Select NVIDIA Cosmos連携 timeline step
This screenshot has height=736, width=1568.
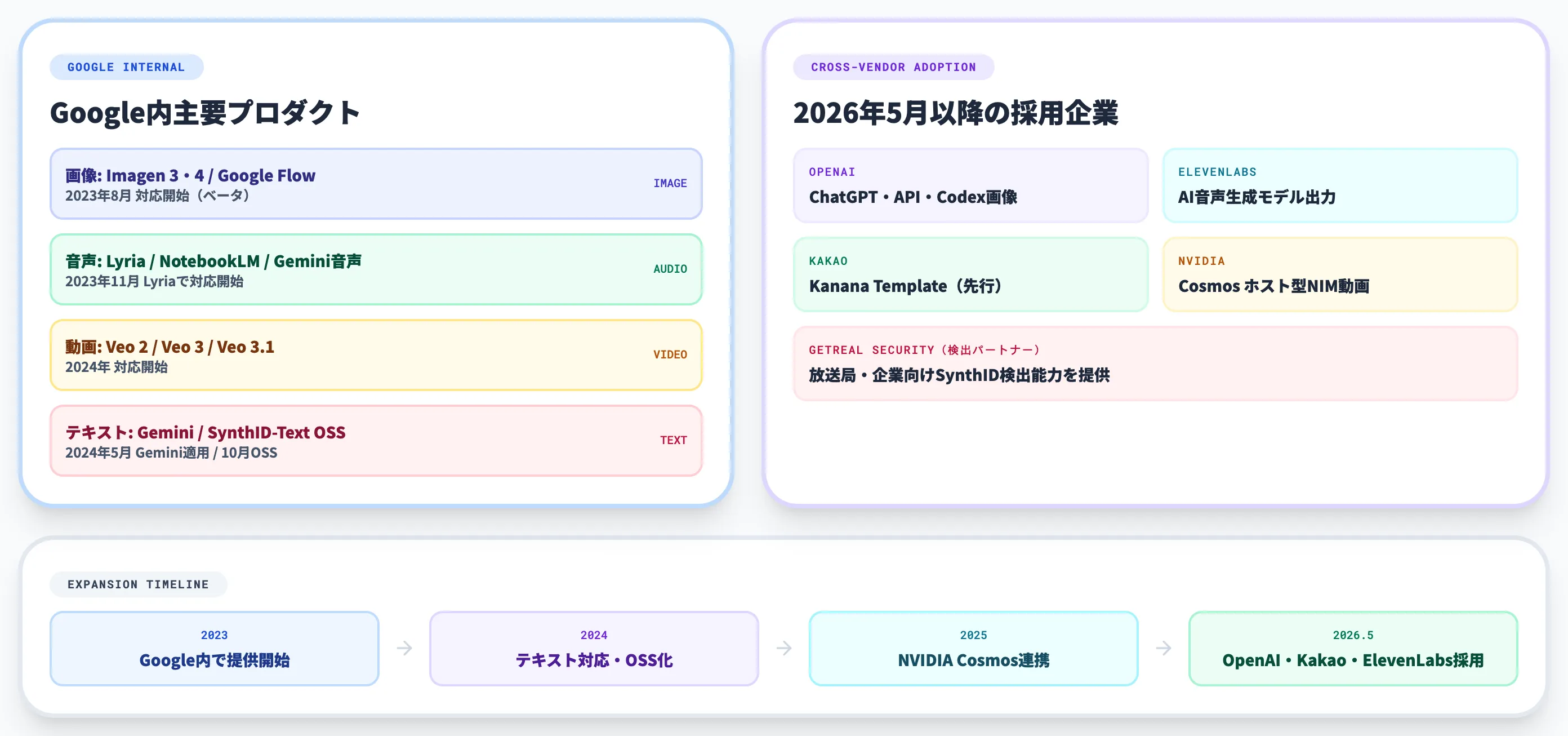[973, 660]
